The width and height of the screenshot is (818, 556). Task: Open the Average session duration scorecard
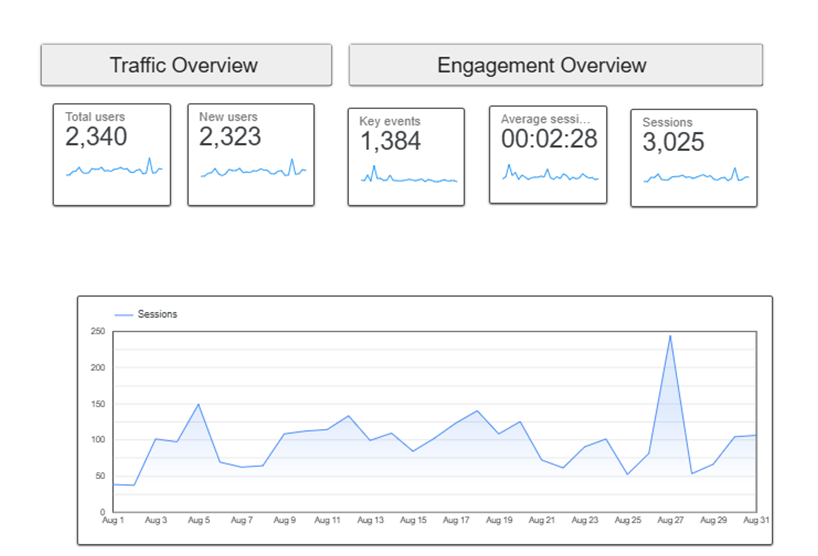[x=548, y=154]
